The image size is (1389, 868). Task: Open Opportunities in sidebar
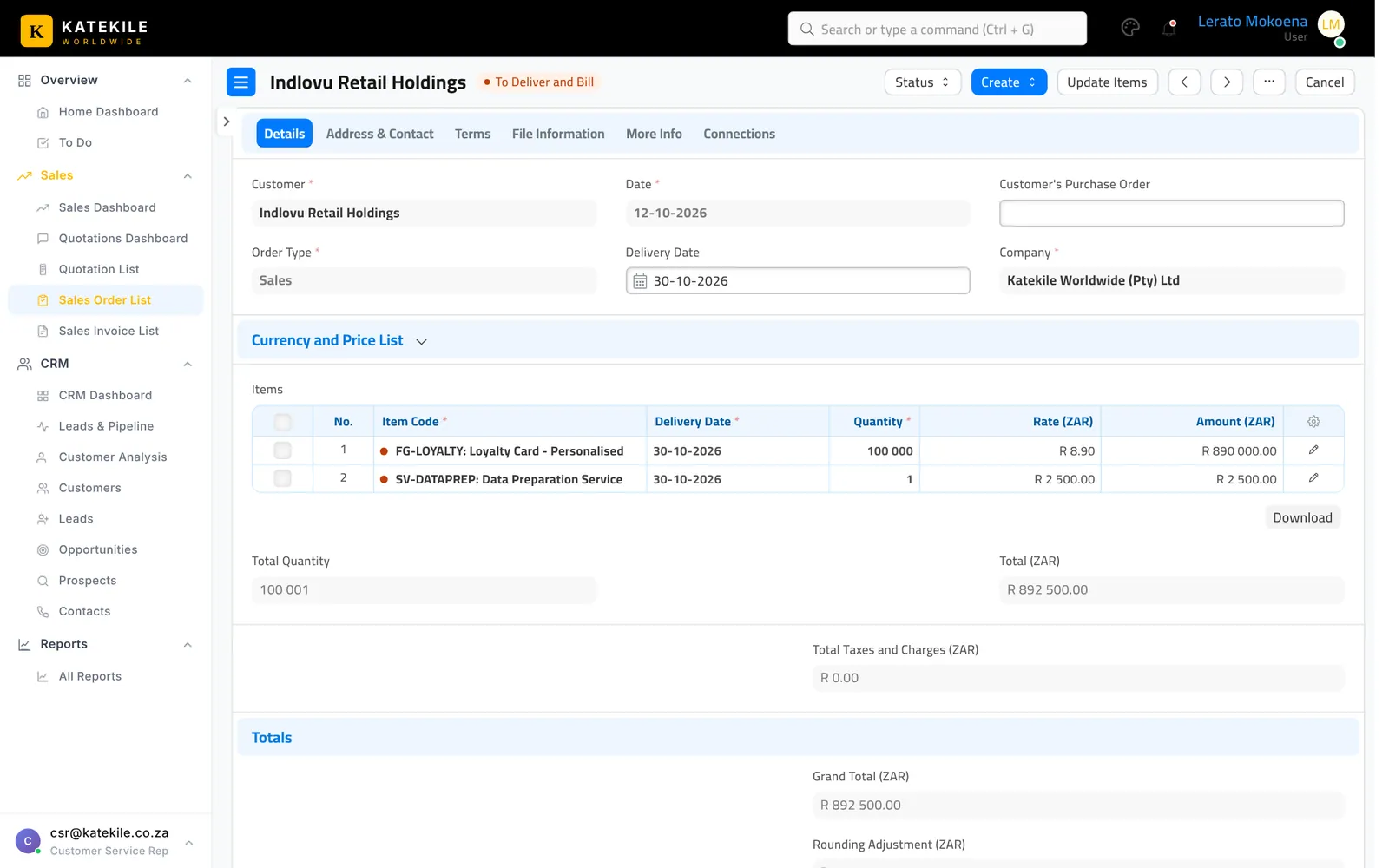point(98,550)
